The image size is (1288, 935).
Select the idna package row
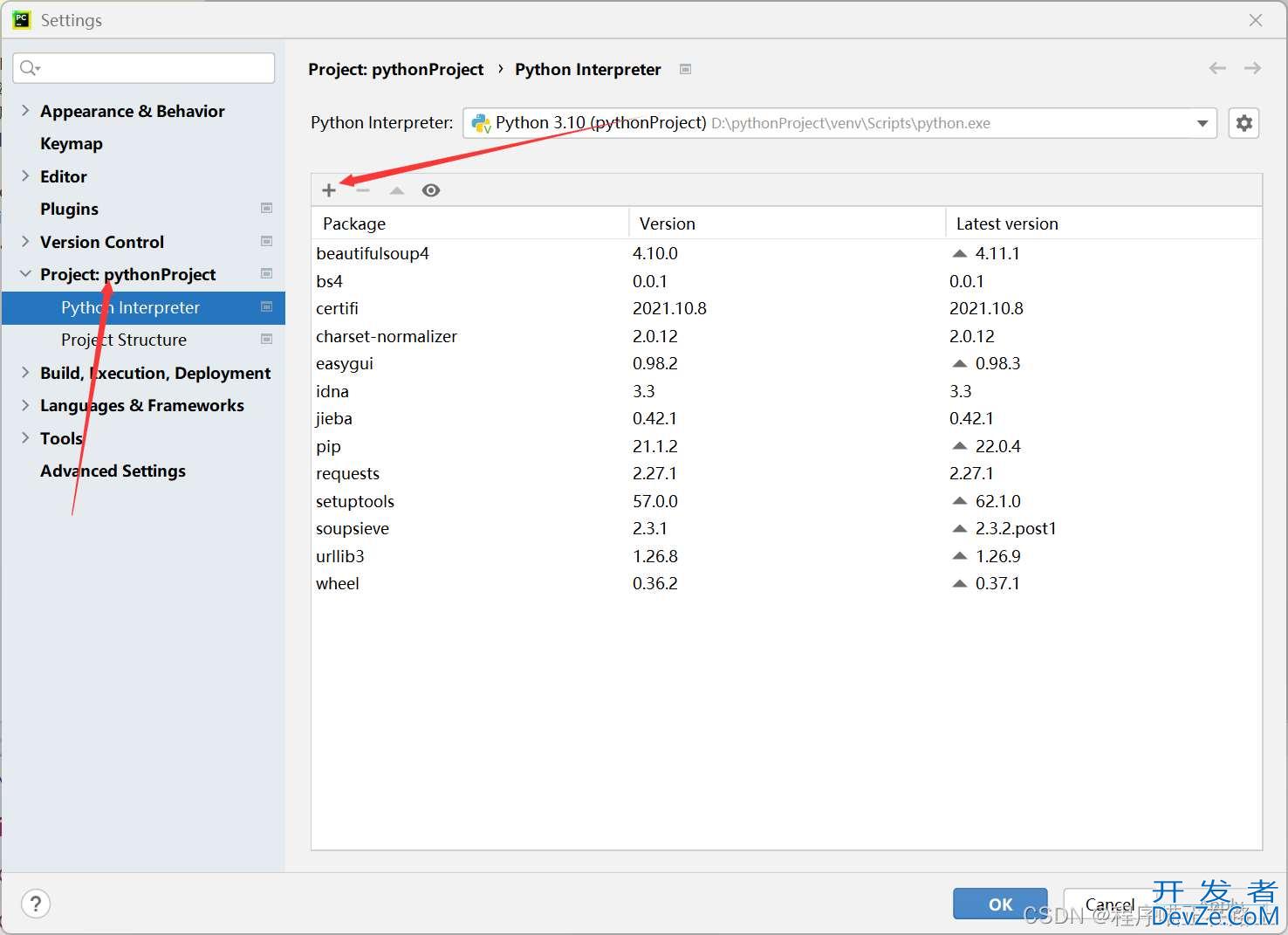point(786,391)
